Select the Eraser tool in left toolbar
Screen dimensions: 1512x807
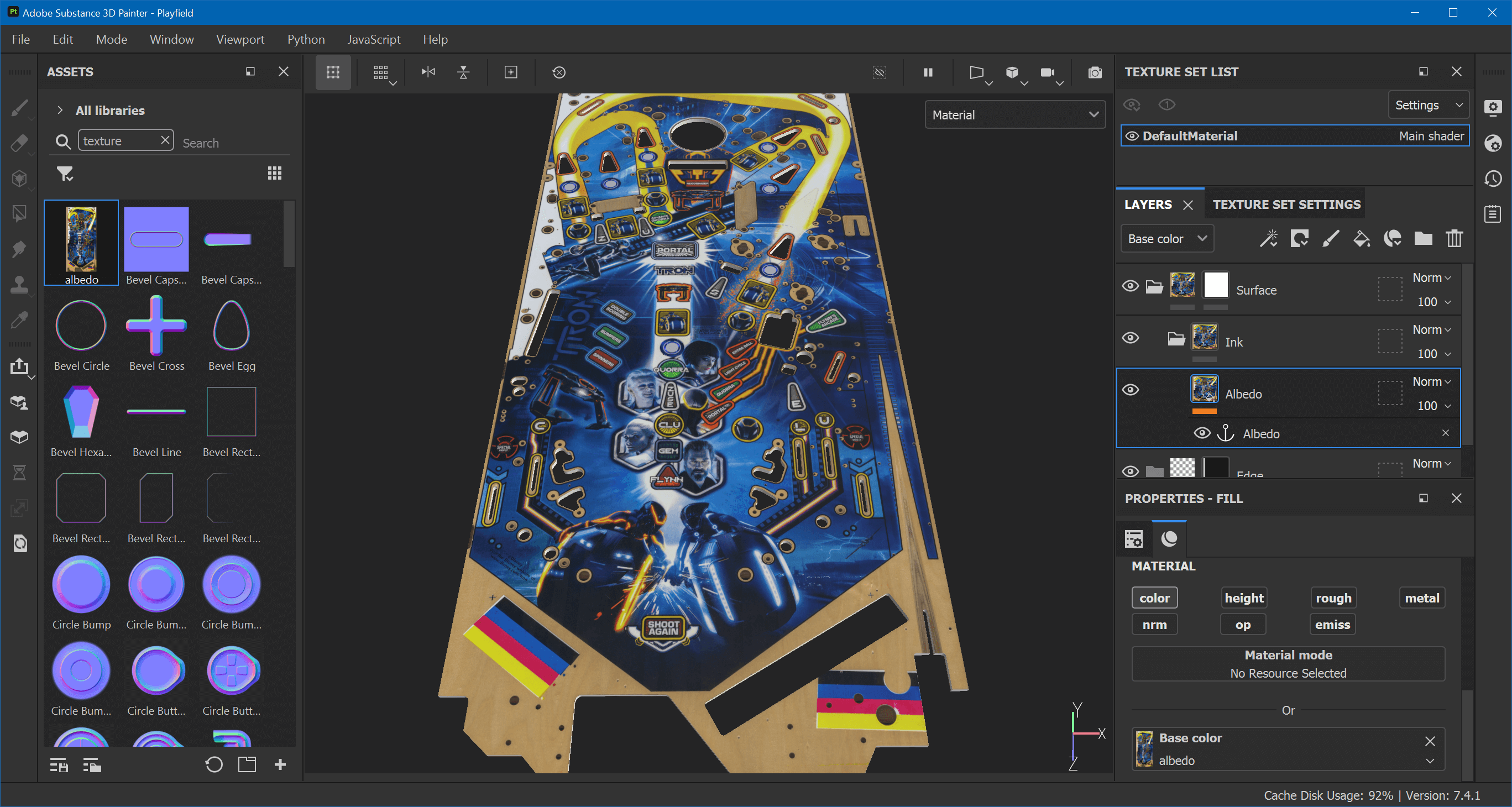pyautogui.click(x=19, y=143)
